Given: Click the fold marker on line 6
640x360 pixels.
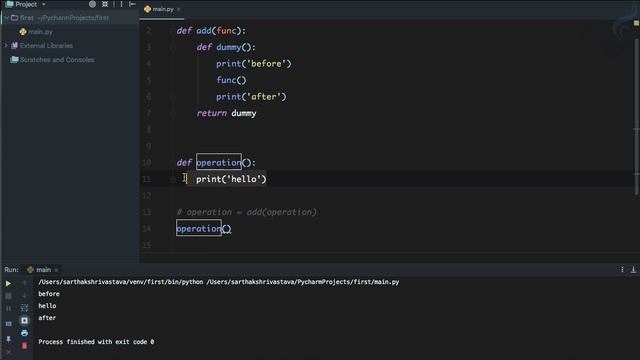Looking at the screenshot, I should pos(173,97).
